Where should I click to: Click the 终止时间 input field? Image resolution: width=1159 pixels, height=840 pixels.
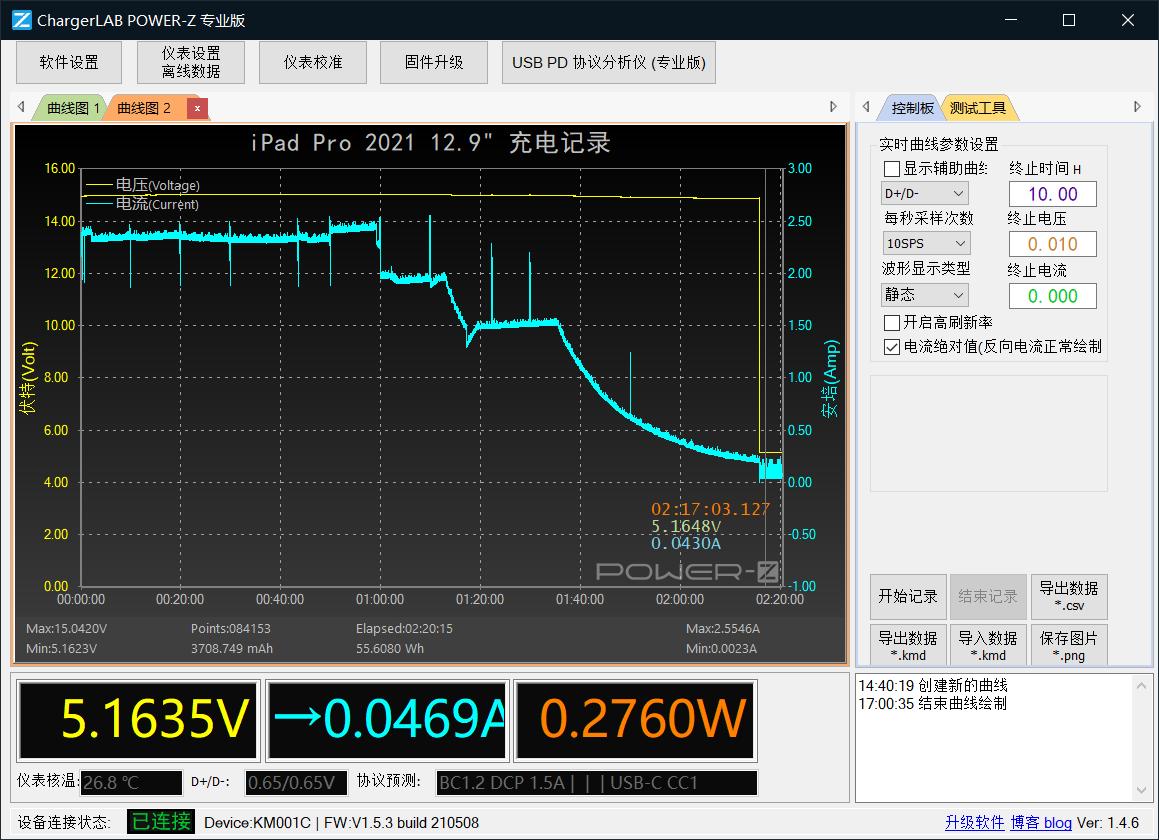1051,194
